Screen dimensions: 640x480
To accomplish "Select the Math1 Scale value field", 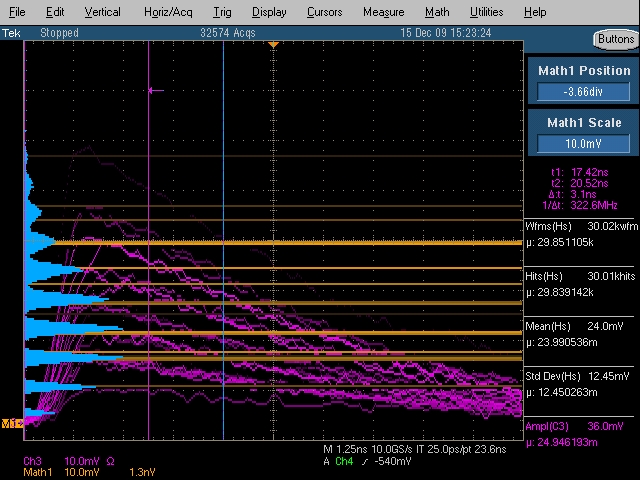I will (x=583, y=144).
